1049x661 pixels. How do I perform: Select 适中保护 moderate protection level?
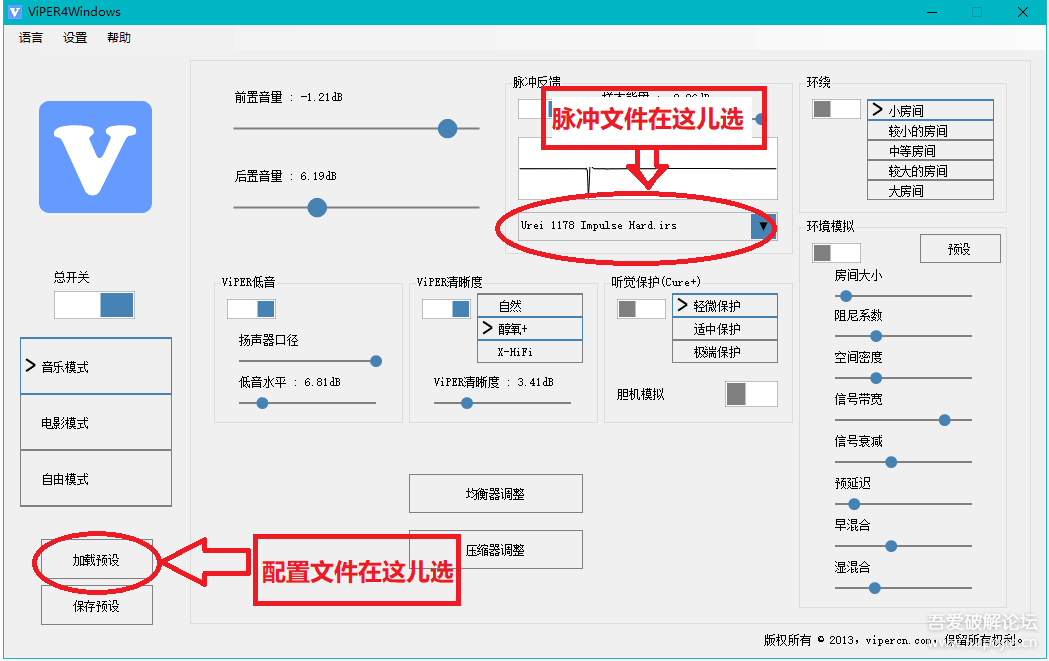click(x=725, y=328)
